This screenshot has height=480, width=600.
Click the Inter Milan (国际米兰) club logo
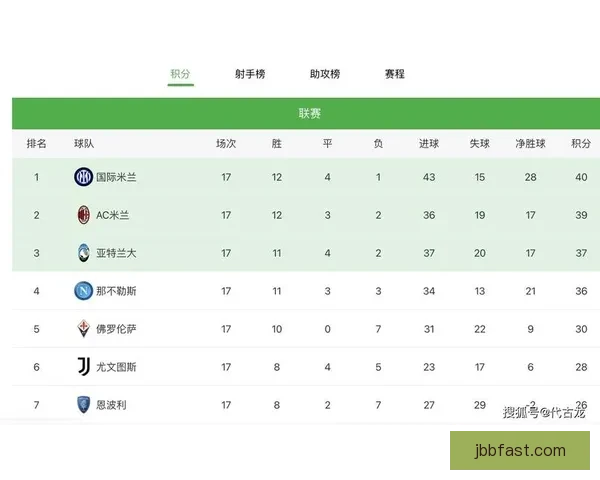[x=83, y=177]
